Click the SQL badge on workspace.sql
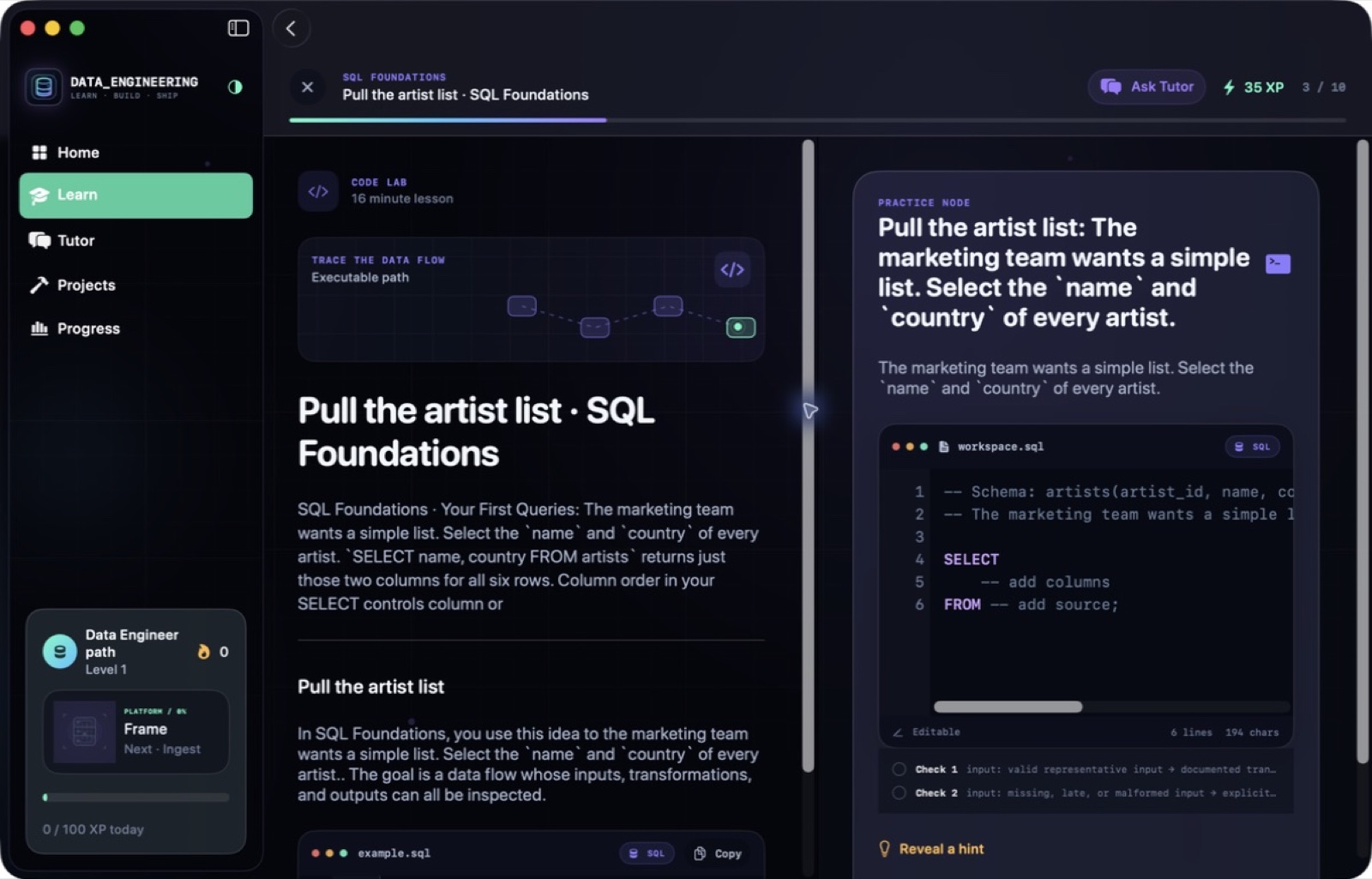This screenshot has width=1372, height=879. pyautogui.click(x=1252, y=447)
